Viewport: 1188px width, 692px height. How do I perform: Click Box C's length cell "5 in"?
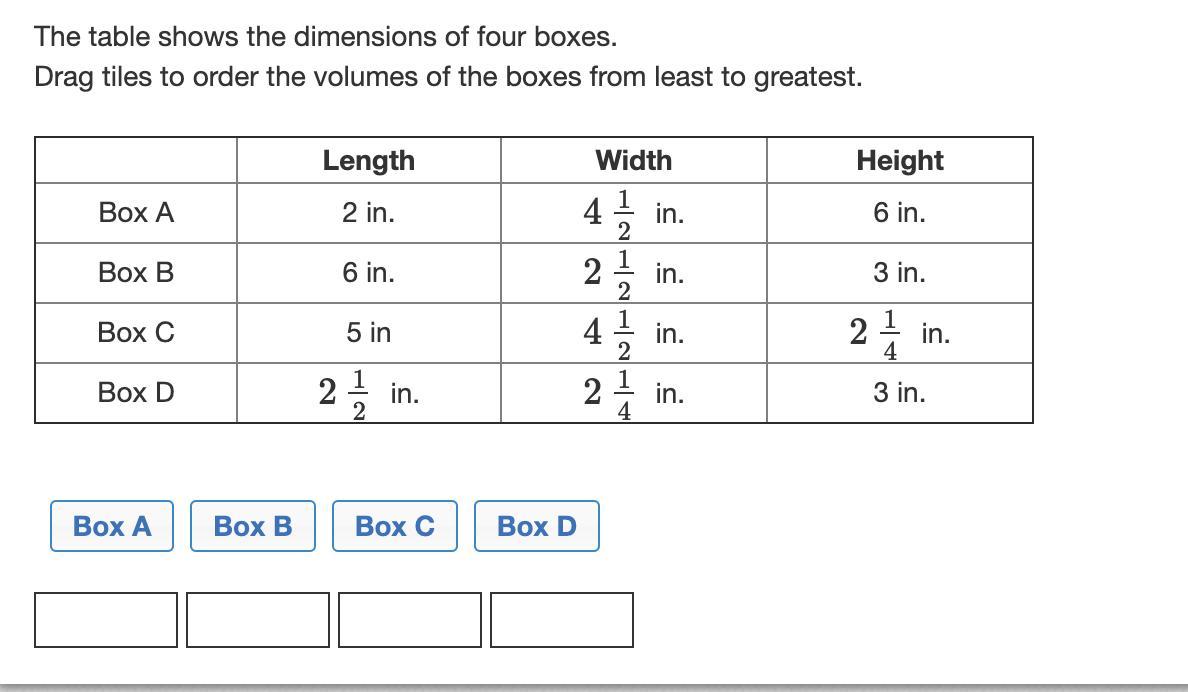368,333
